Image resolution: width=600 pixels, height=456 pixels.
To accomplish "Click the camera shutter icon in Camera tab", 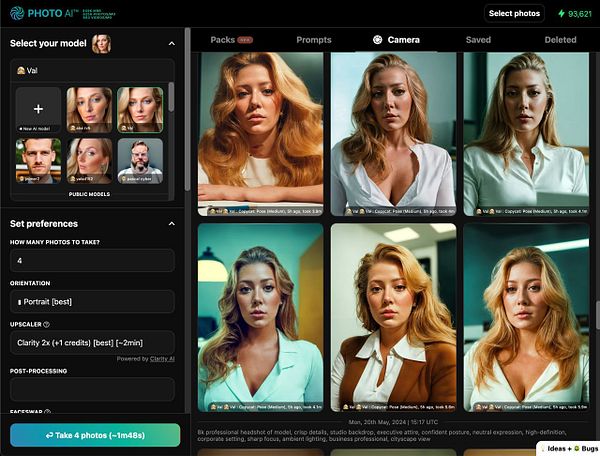I will [x=377, y=40].
